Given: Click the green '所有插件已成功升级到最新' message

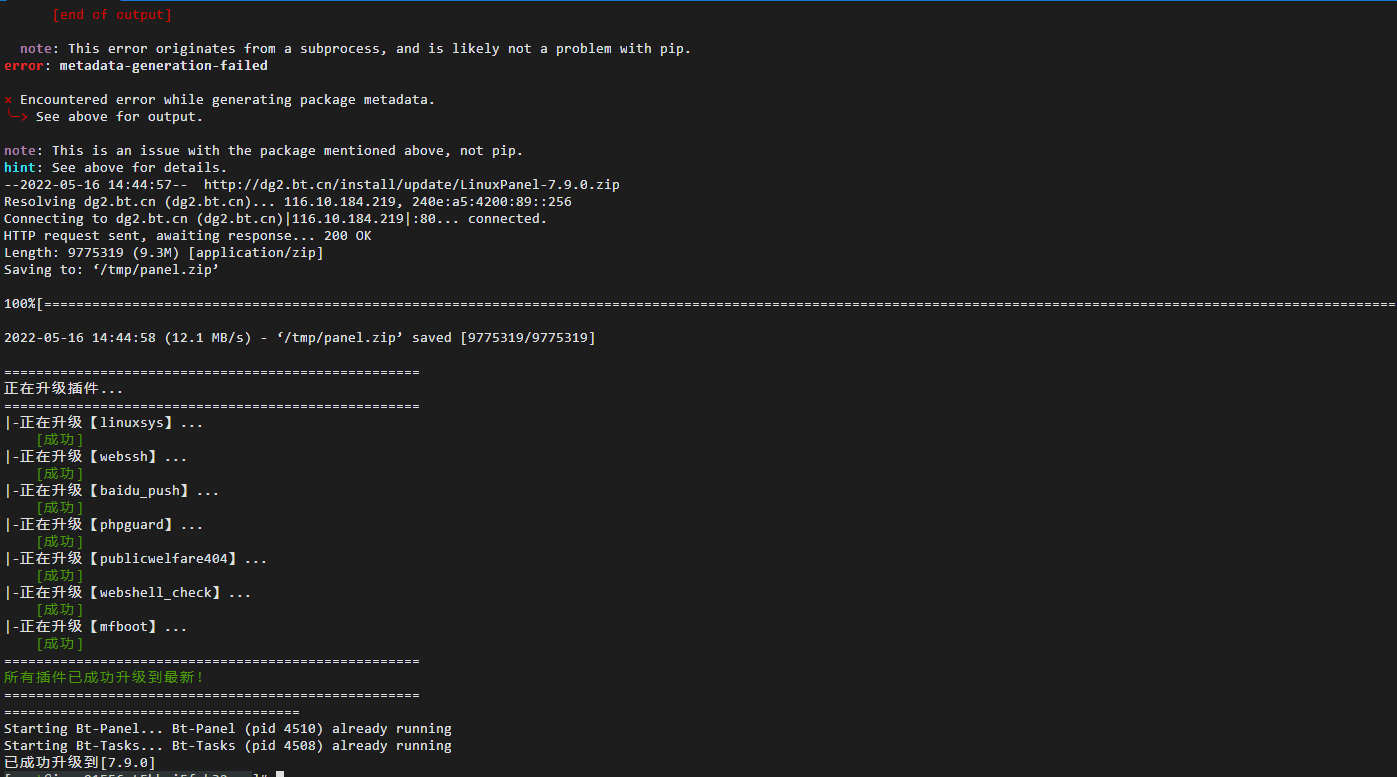Looking at the screenshot, I should (104, 678).
